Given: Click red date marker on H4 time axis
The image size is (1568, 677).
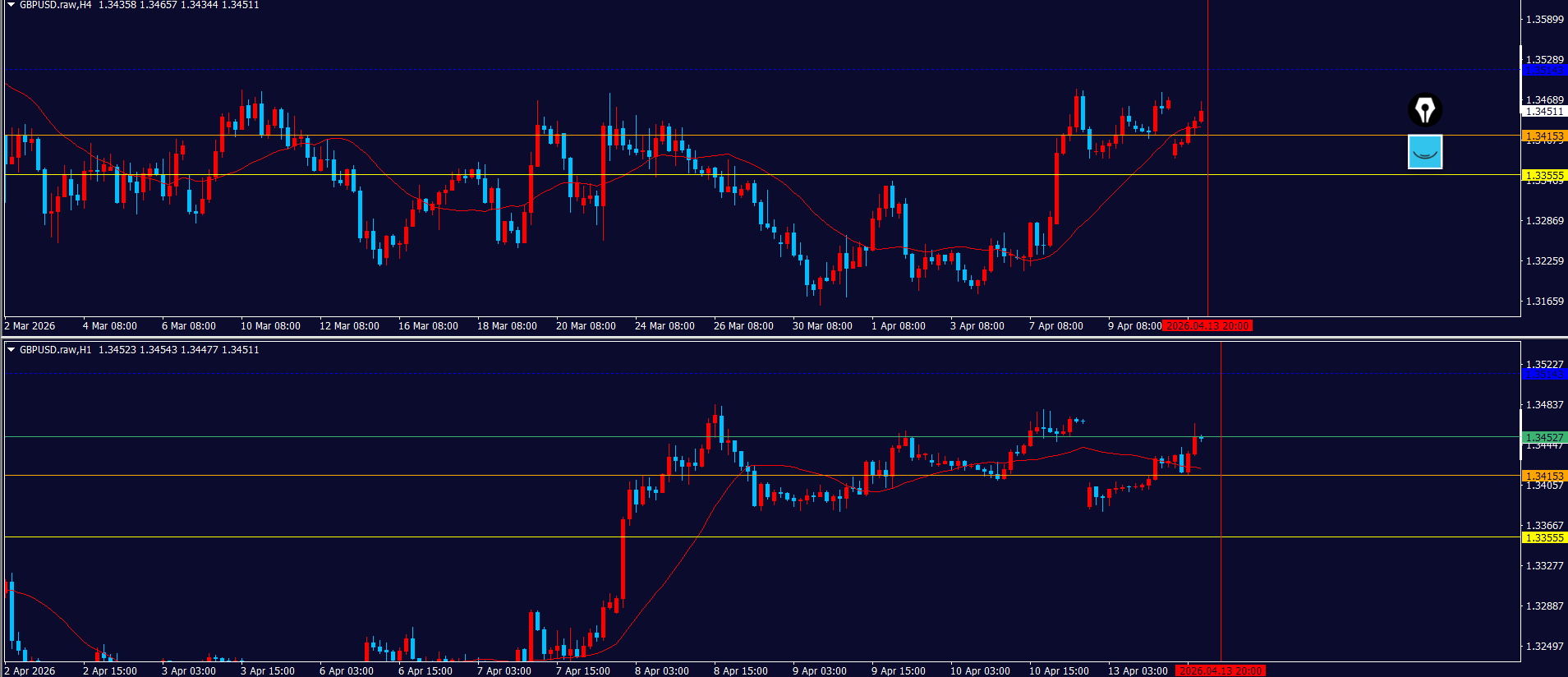Looking at the screenshot, I should pos(1207,326).
